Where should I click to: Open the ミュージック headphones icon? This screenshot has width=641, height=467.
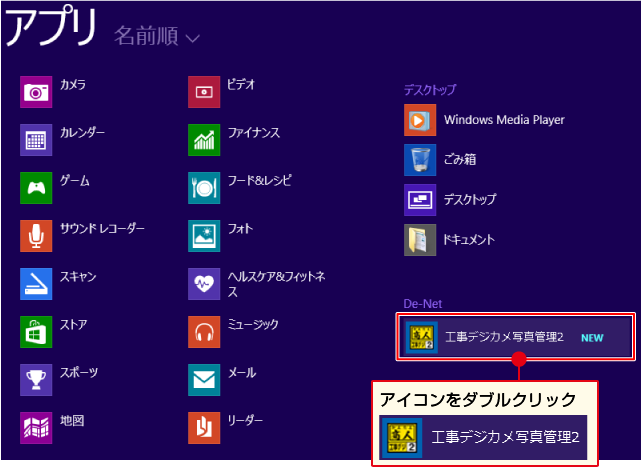204,332
